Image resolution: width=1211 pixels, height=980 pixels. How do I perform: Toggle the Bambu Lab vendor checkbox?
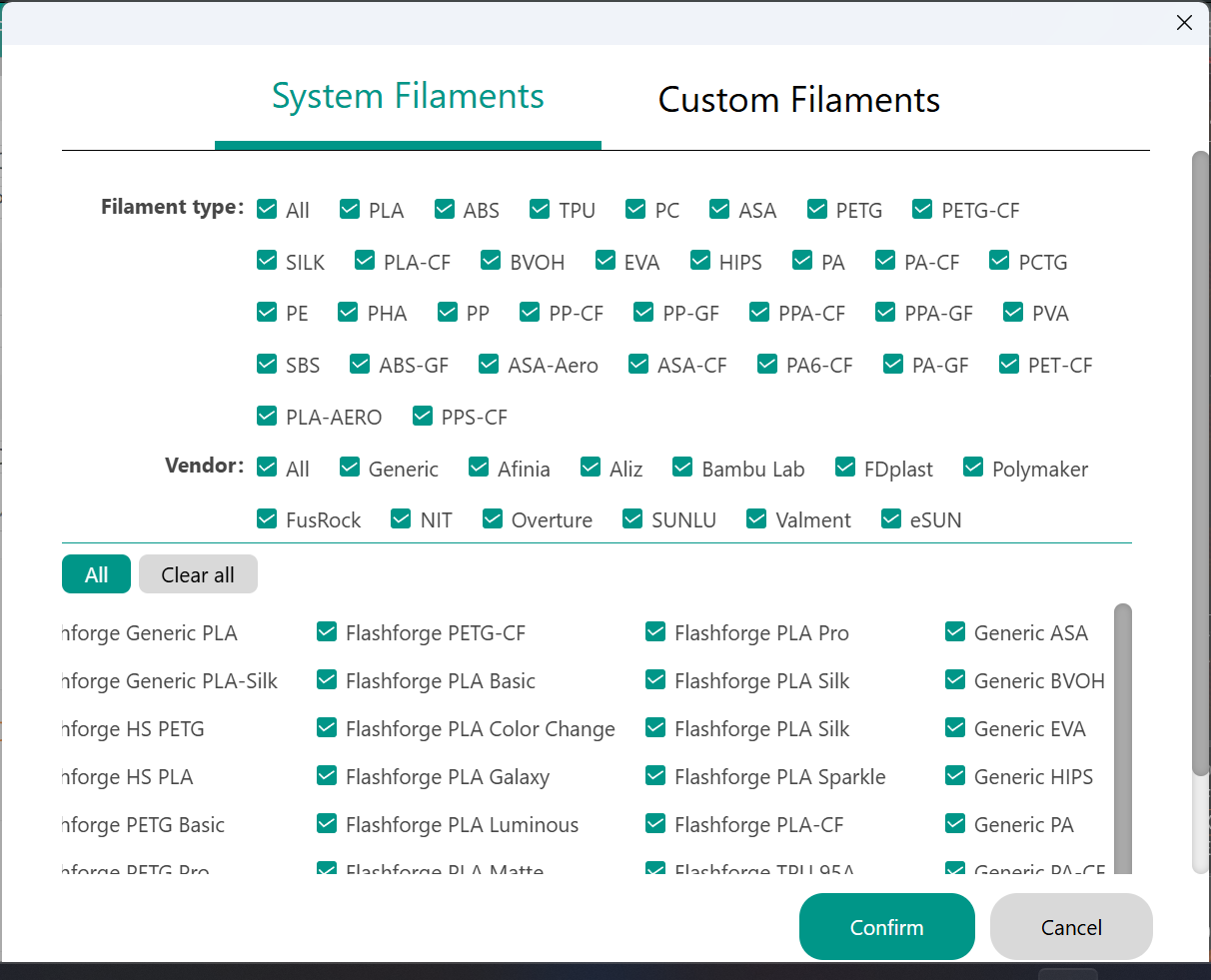(682, 468)
